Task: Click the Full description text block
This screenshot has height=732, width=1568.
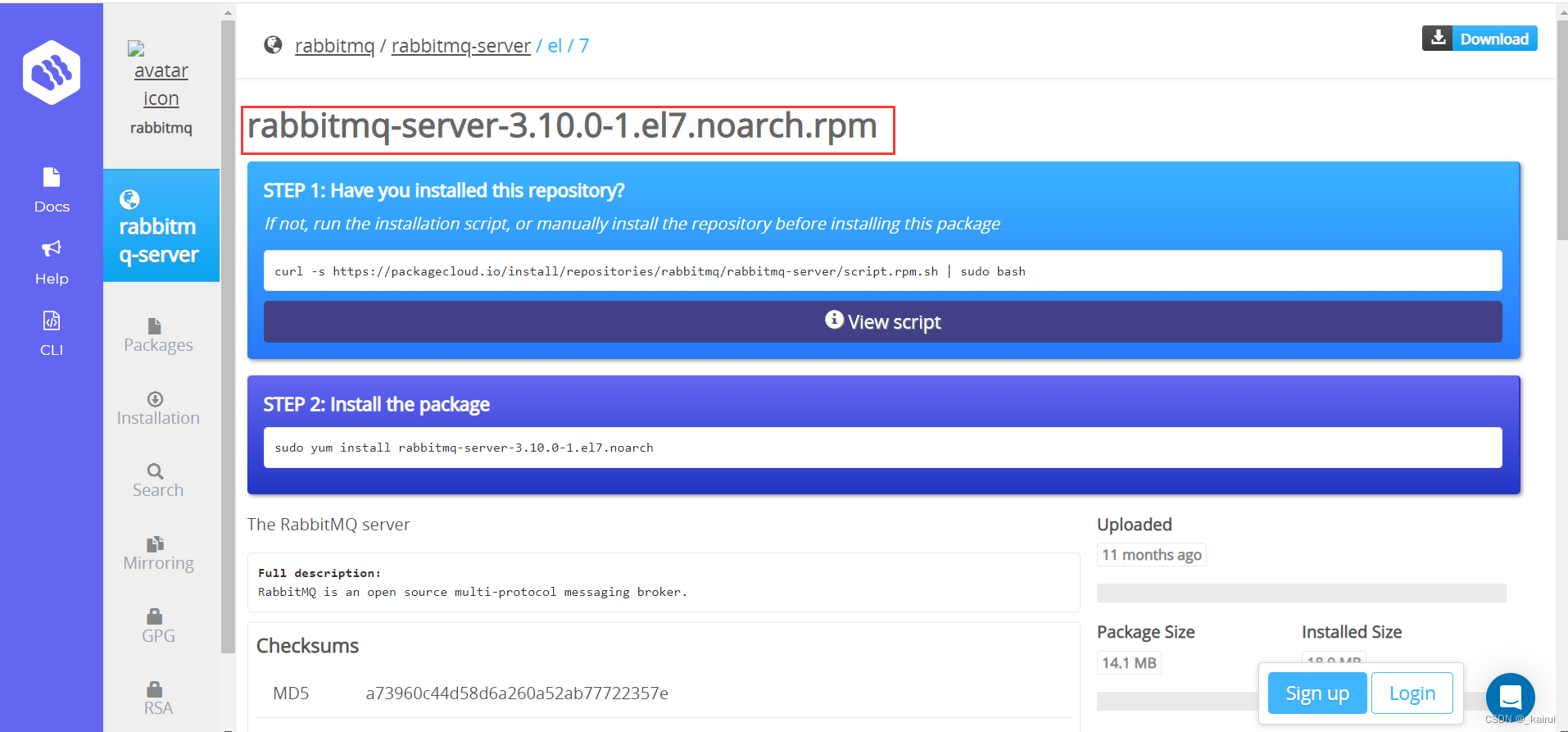Action: coord(664,582)
